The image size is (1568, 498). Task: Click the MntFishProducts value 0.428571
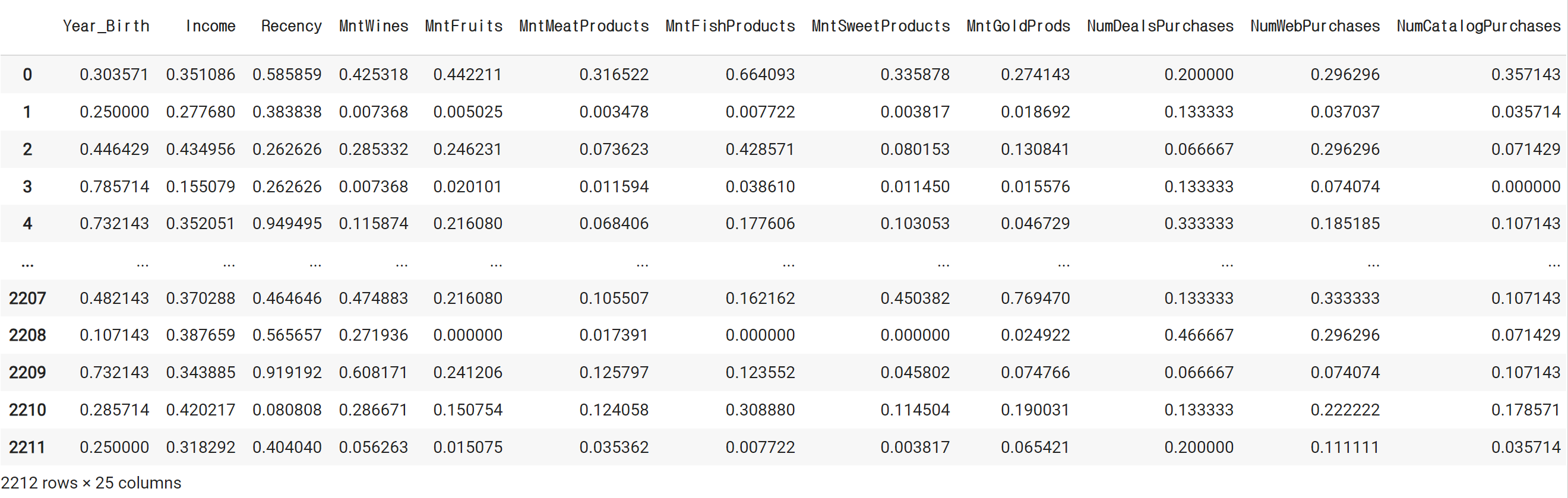coord(760,149)
